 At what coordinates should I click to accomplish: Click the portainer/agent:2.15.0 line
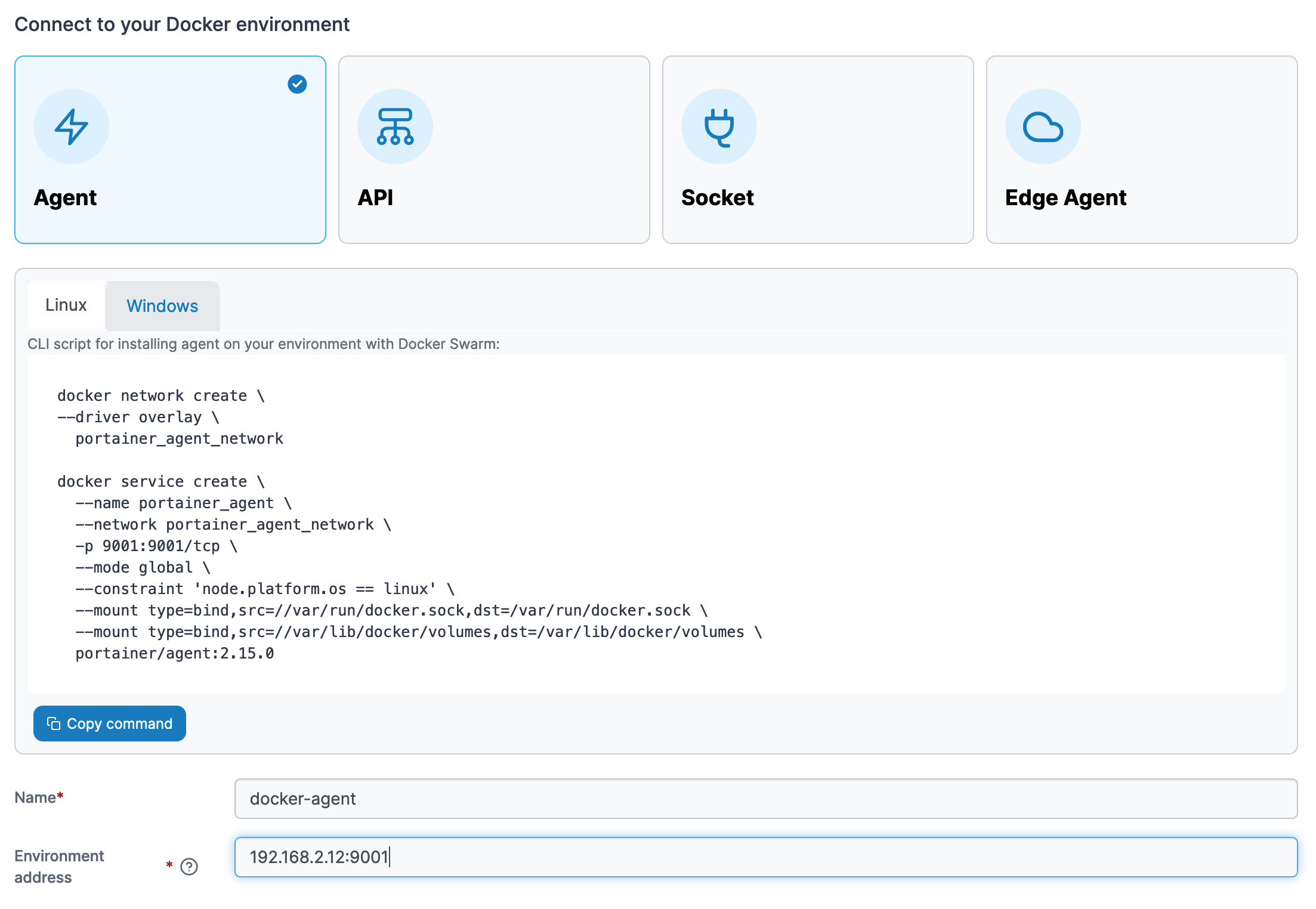pyautogui.click(x=175, y=654)
